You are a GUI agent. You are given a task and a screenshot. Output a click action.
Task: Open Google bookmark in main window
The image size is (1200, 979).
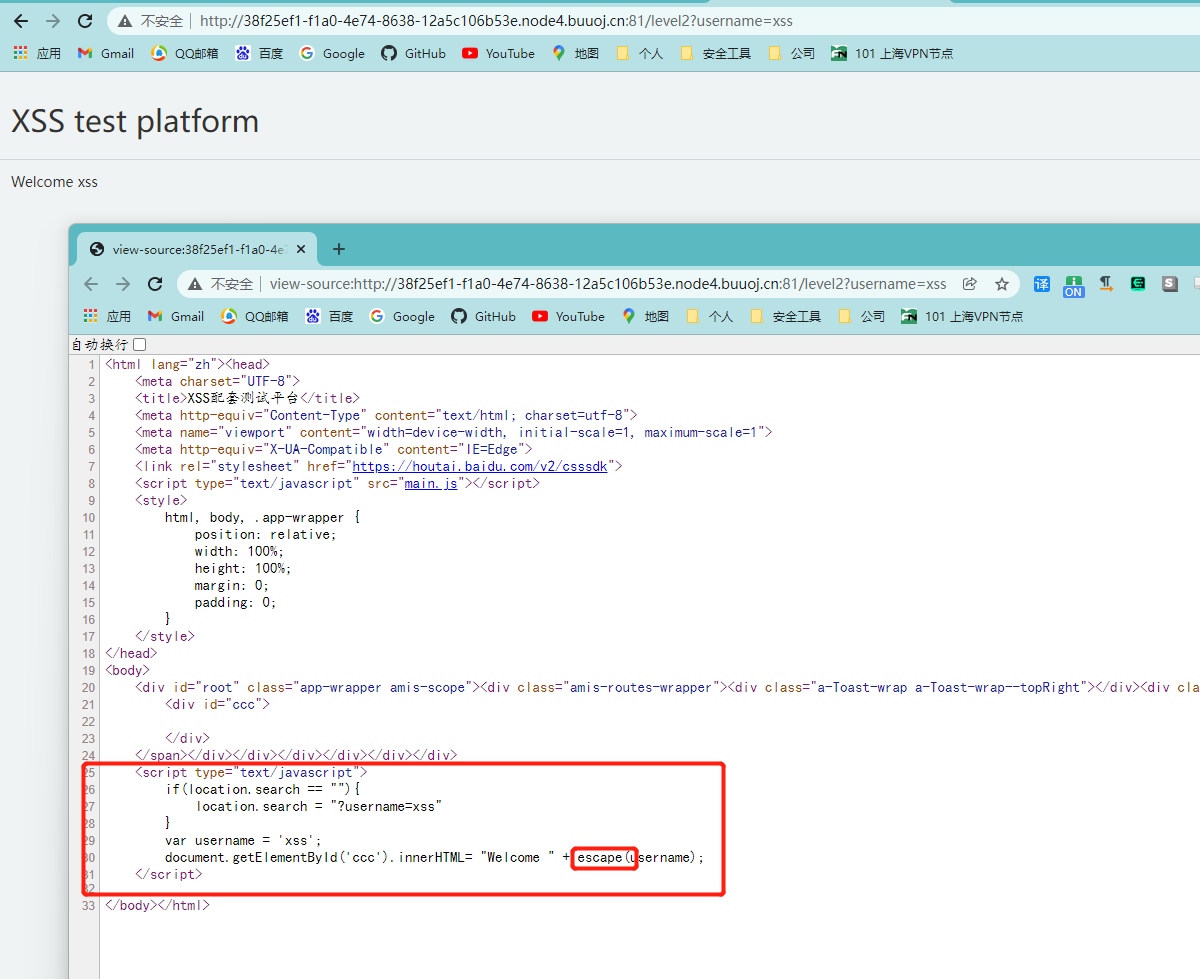point(332,53)
